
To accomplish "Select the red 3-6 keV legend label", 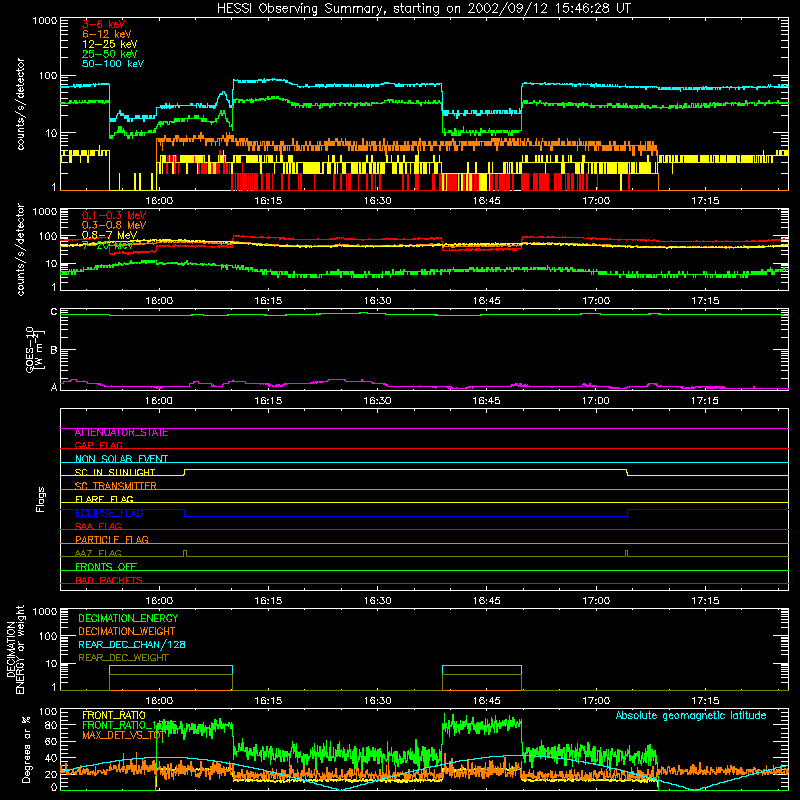I will click(x=103, y=24).
